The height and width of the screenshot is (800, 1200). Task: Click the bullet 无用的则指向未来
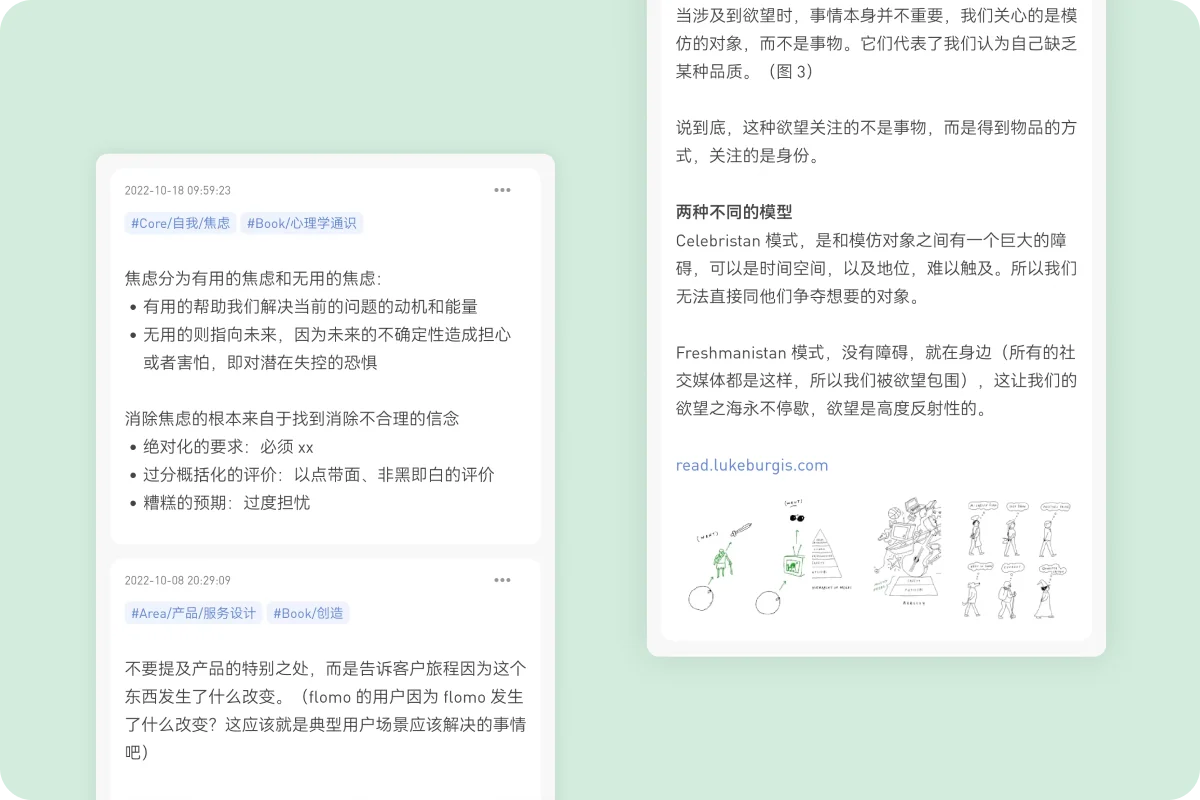(x=327, y=348)
